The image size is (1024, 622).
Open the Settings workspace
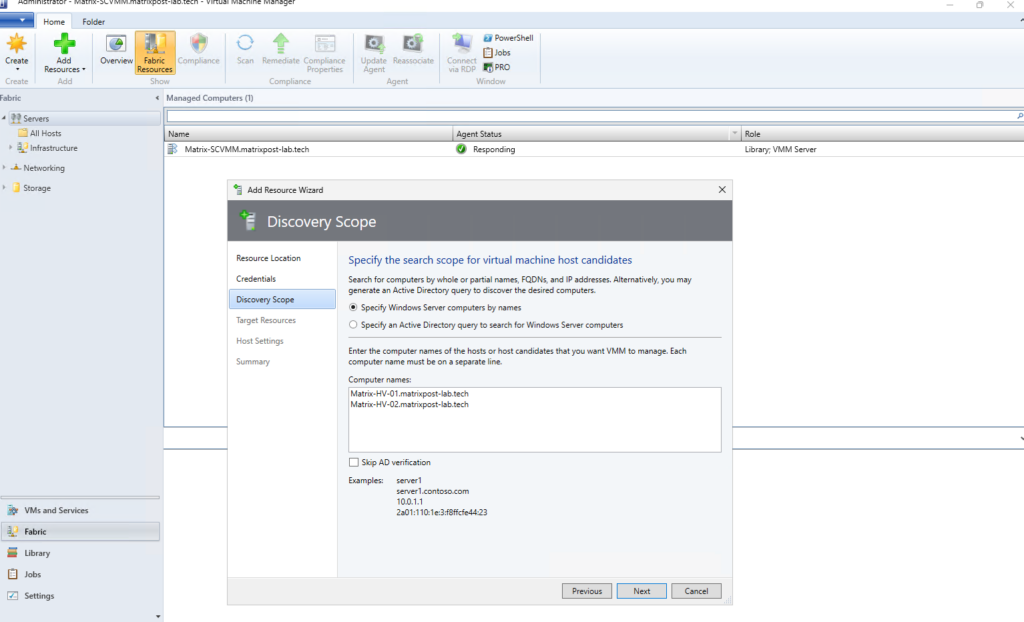80,596
